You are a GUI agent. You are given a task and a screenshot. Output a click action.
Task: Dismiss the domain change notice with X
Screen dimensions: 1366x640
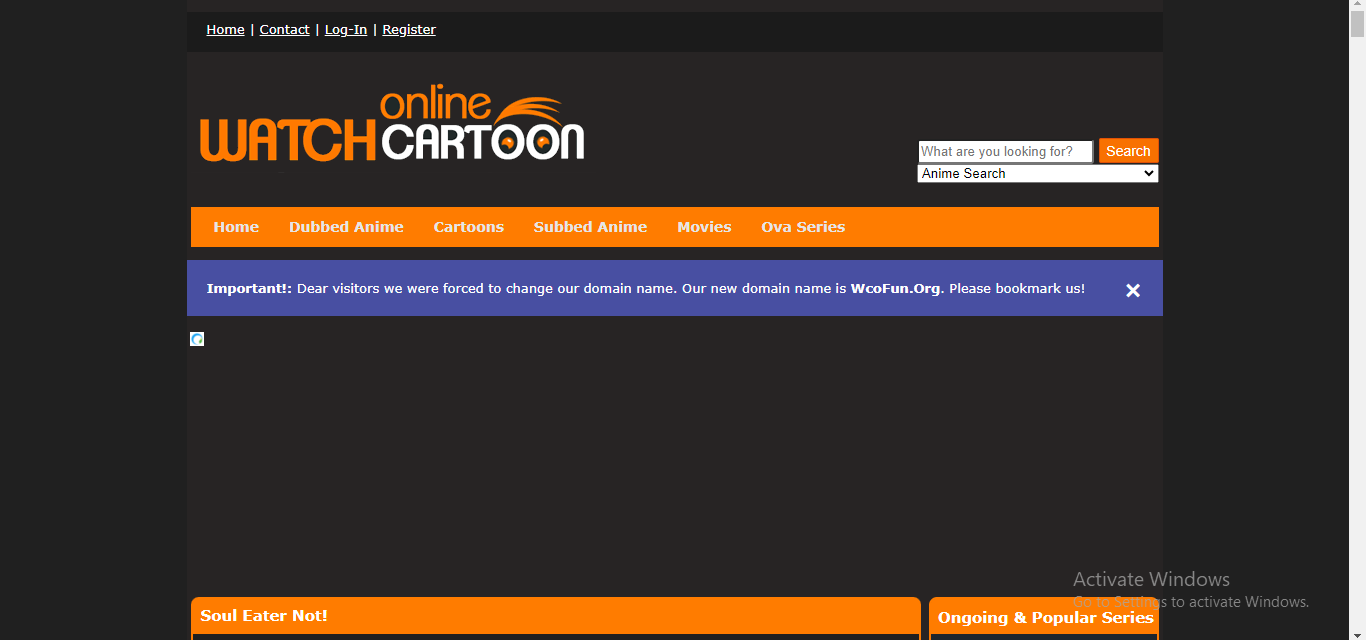(1133, 290)
